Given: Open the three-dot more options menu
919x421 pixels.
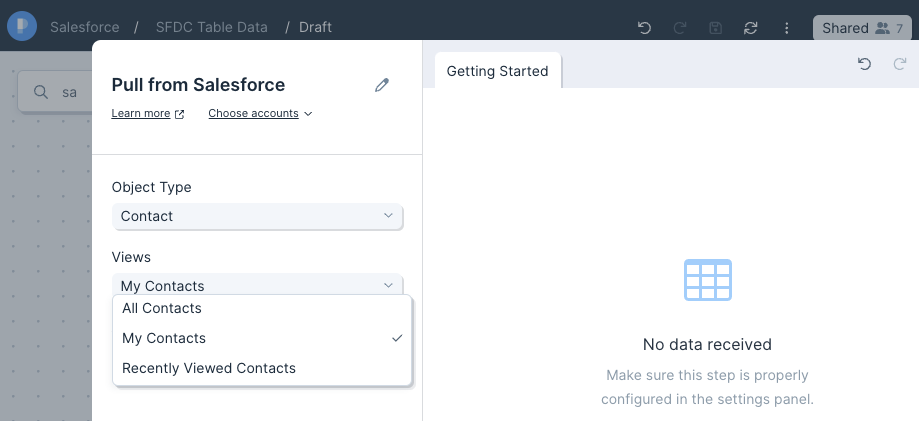Looking at the screenshot, I should [x=787, y=28].
